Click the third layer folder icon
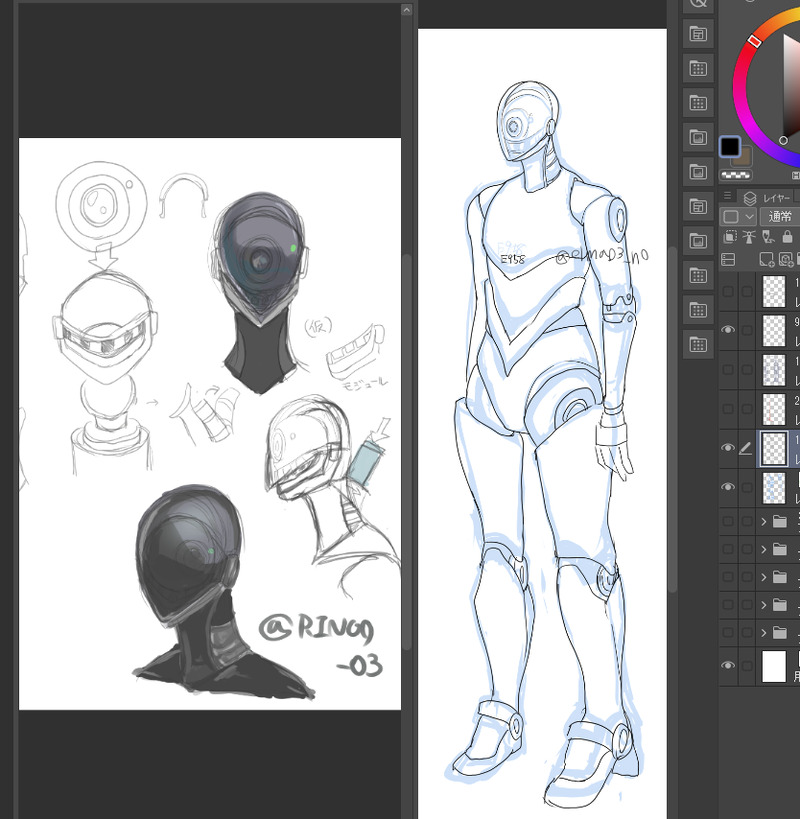 tap(780, 577)
